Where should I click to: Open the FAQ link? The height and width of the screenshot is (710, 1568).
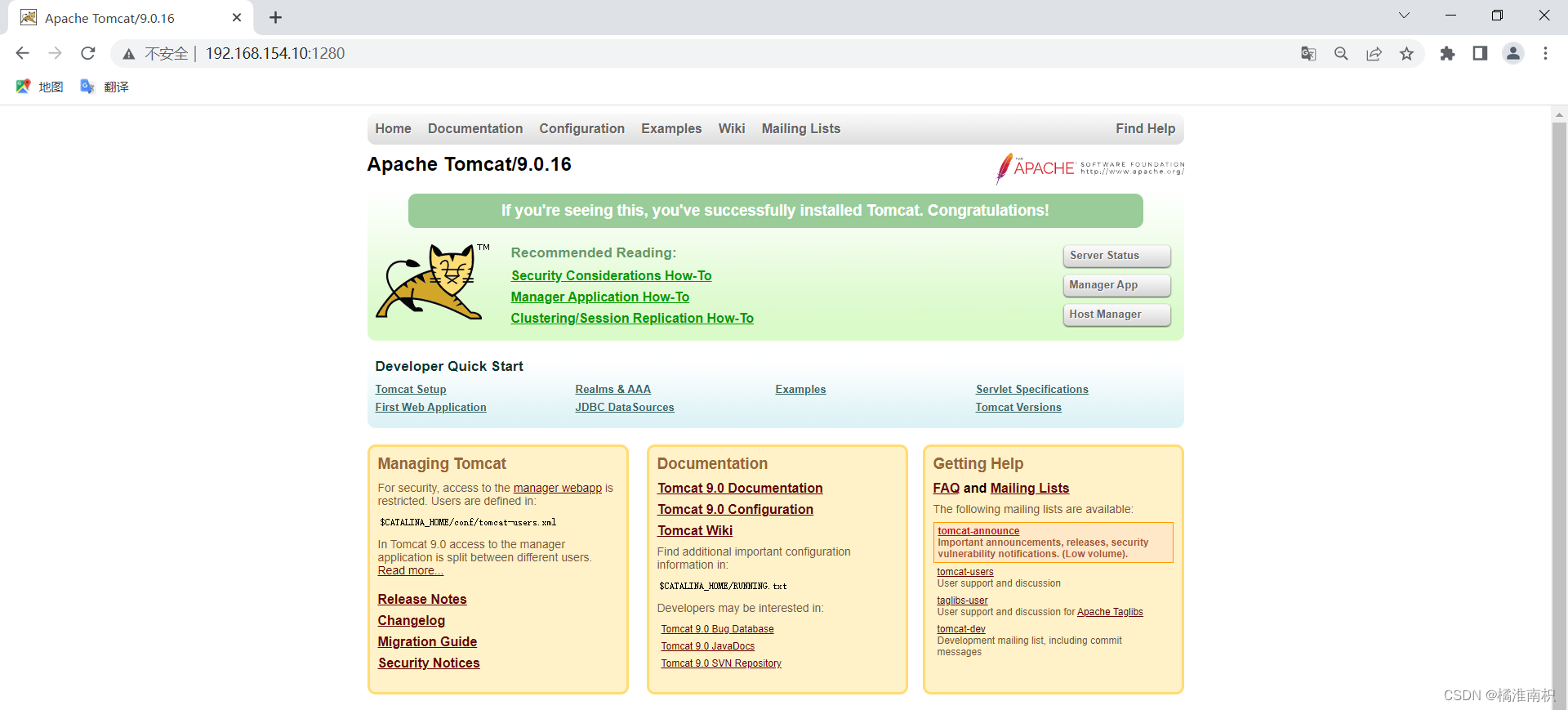point(947,488)
